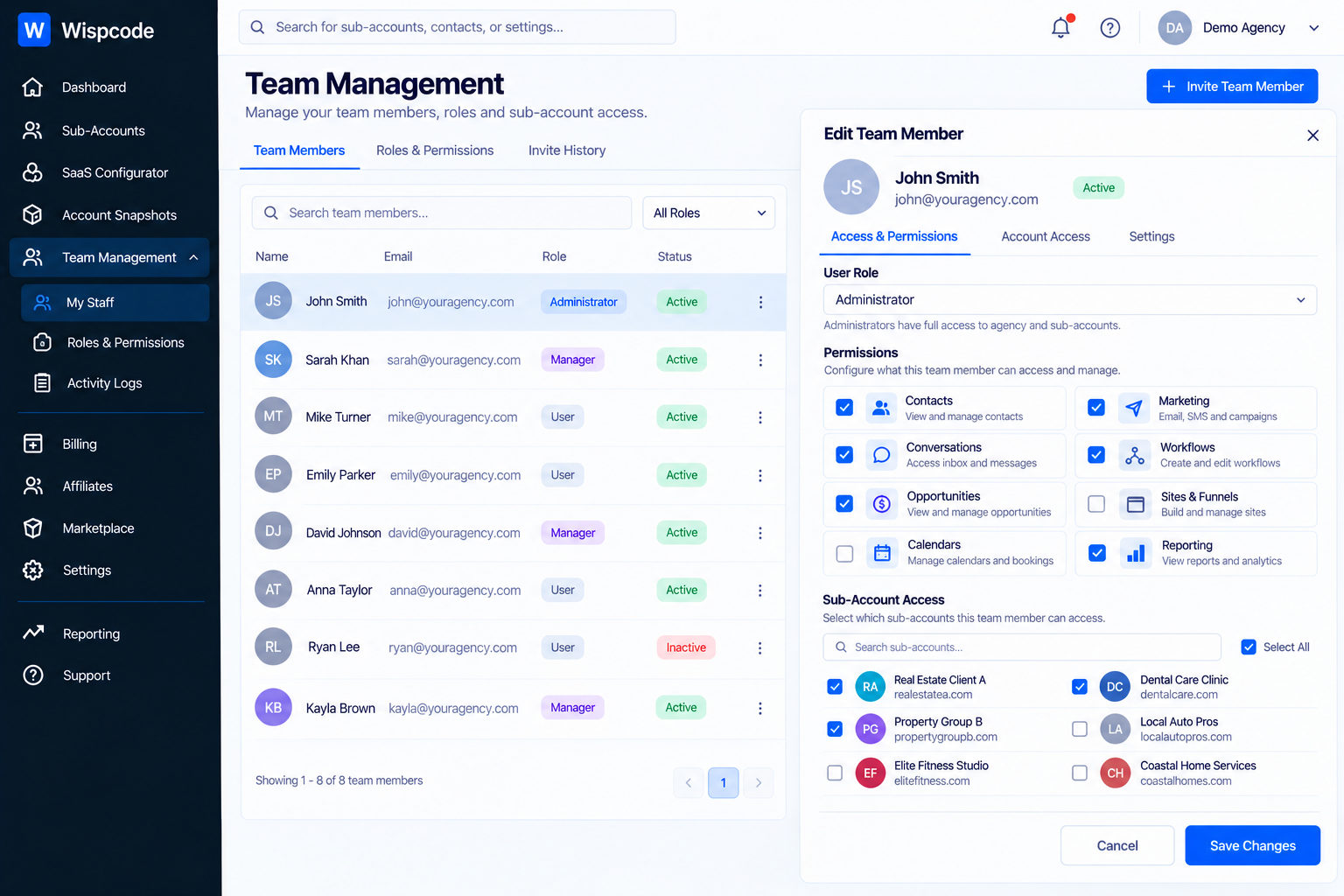Go to Dashboard via home icon
Image resolution: width=1344 pixels, height=896 pixels.
[x=32, y=87]
